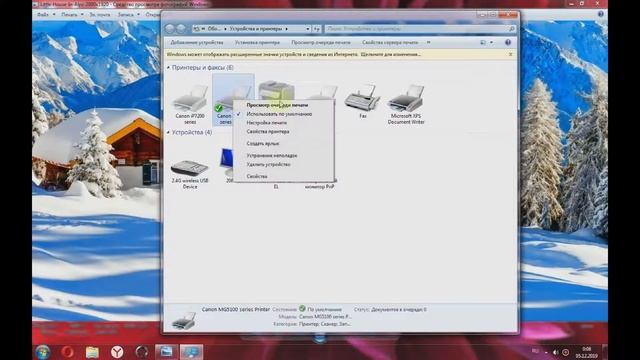Click Photo Viewer help icon at top right
This screenshot has height=360, width=640.
(600, 14)
